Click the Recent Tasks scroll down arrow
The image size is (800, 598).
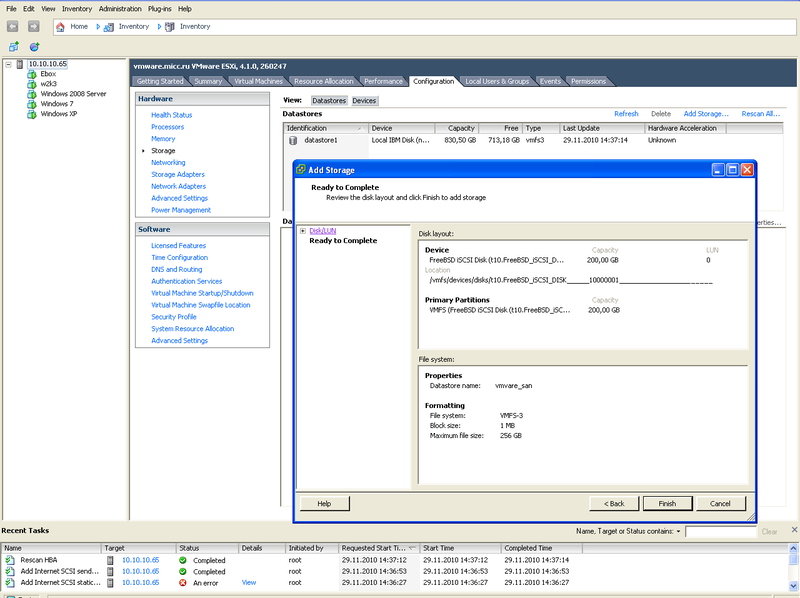point(793,585)
